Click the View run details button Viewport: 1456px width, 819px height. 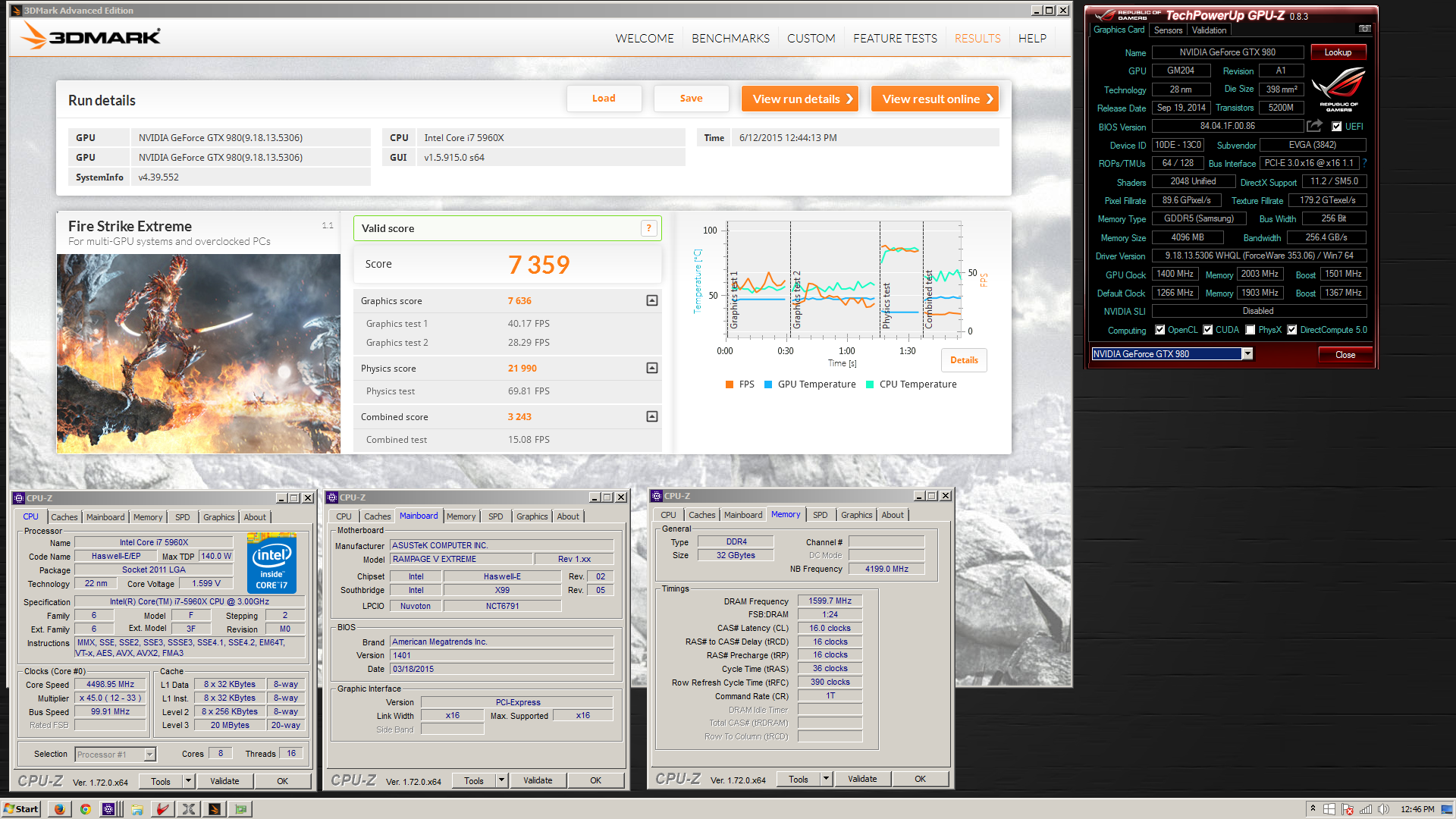pos(800,99)
